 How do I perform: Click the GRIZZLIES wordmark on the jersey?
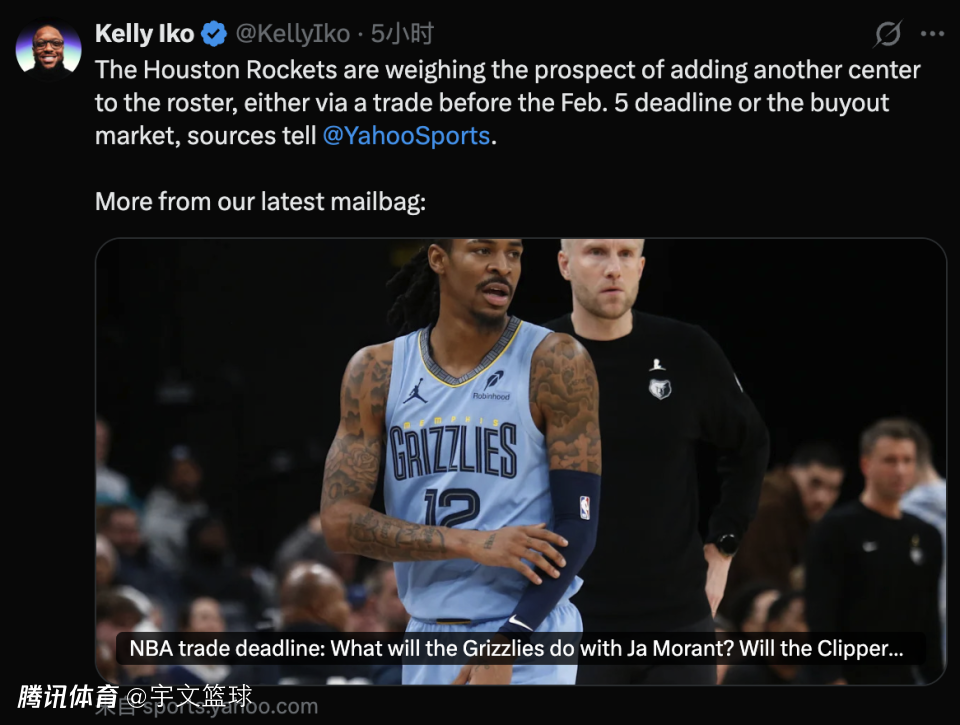(x=453, y=452)
